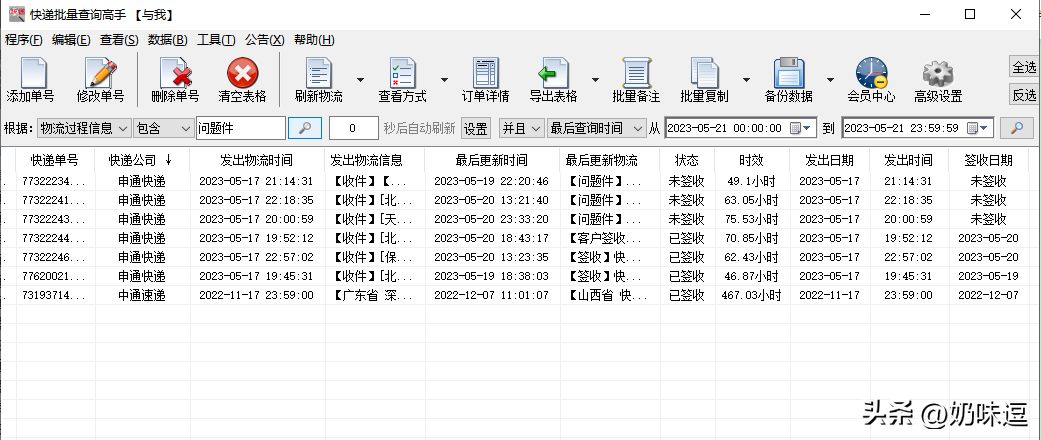Sort by 最后更新物流 column header
Screen dimensions: 1041x440
pos(609,160)
